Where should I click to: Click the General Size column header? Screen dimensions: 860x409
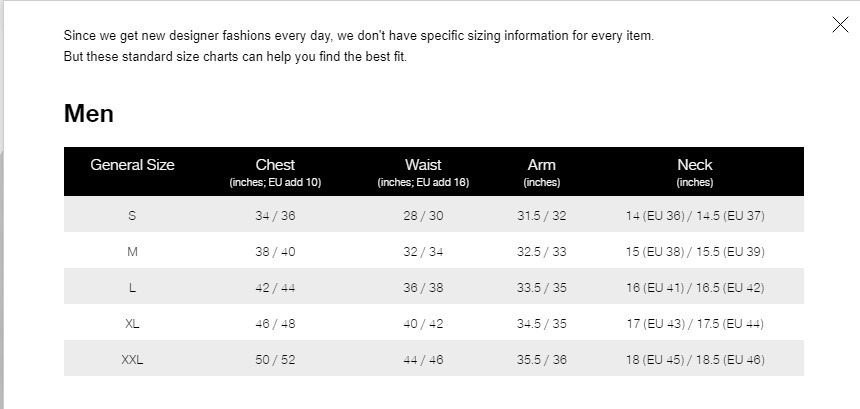132,165
